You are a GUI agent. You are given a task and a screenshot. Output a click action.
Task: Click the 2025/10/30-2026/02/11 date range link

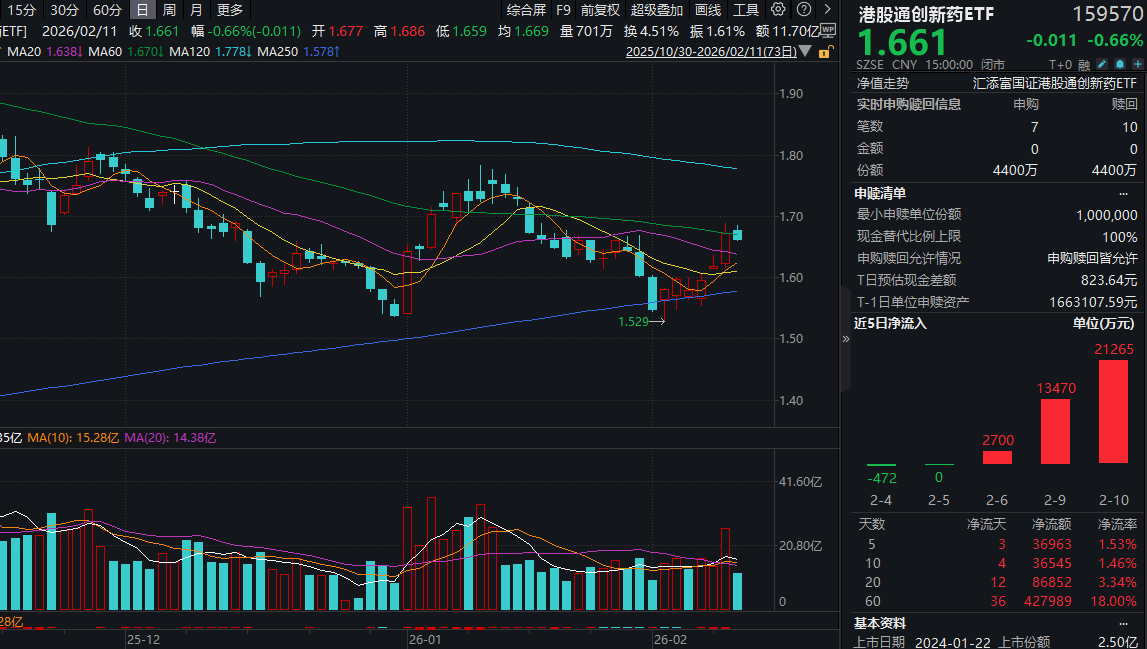[x=711, y=52]
